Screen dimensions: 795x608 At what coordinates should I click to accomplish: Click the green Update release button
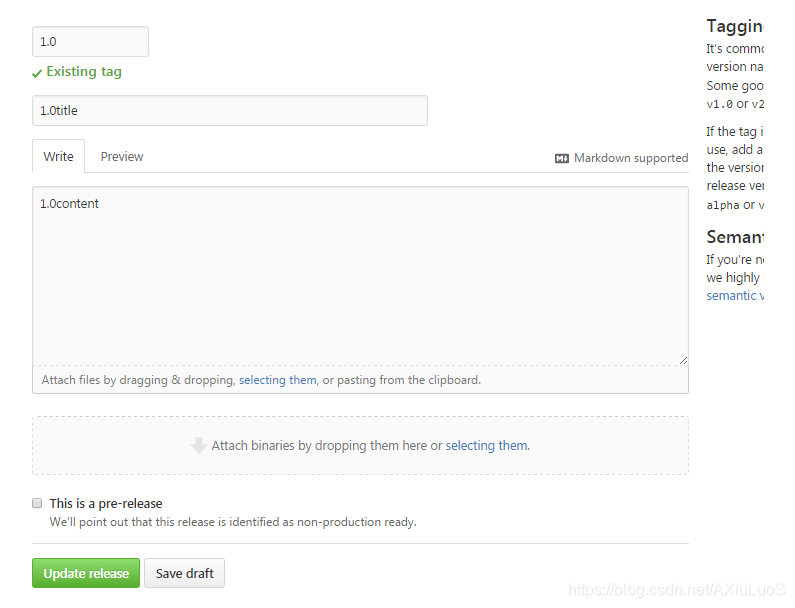coord(86,573)
